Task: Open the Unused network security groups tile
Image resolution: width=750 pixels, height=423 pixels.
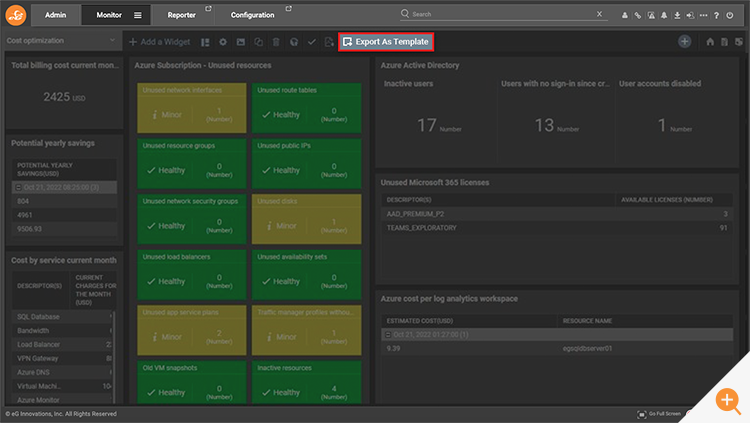Action: [x=192, y=219]
